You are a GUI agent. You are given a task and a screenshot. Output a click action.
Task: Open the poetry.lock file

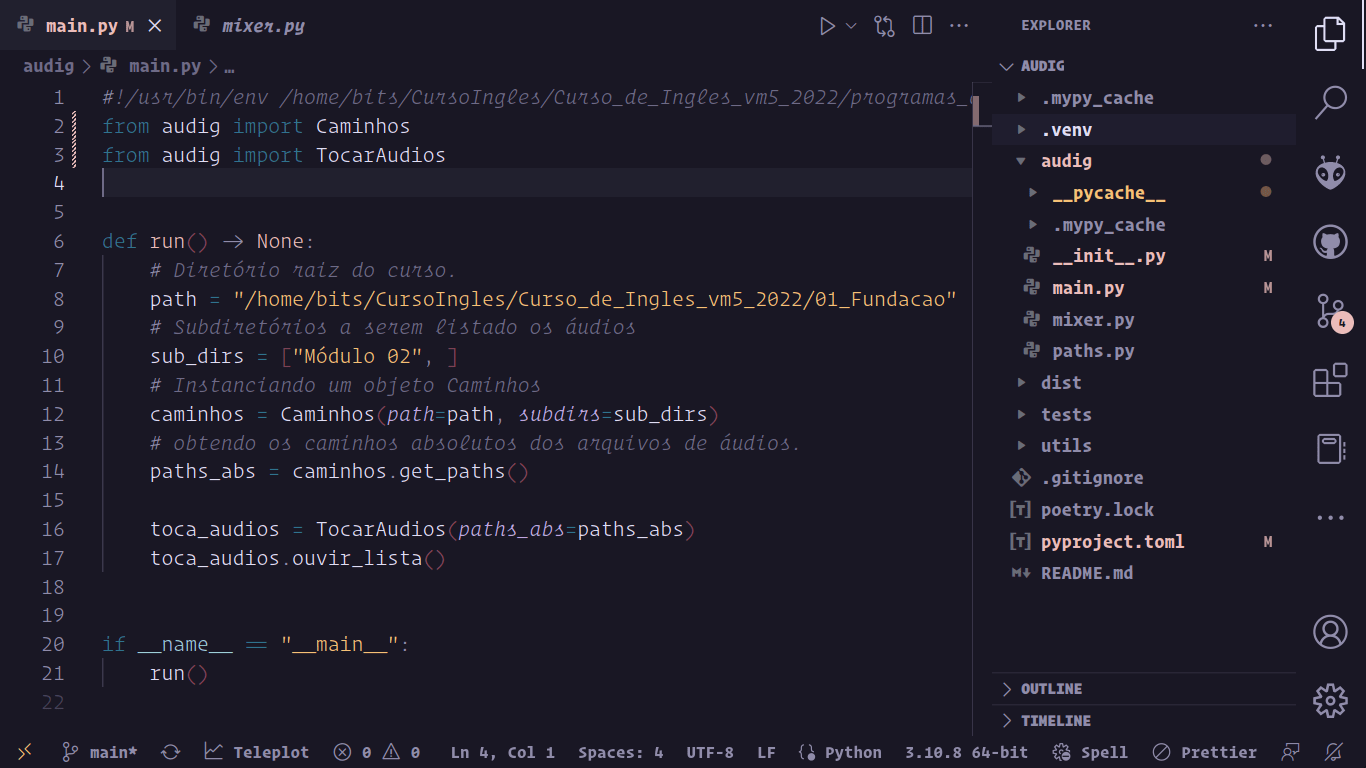[x=1143, y=510]
